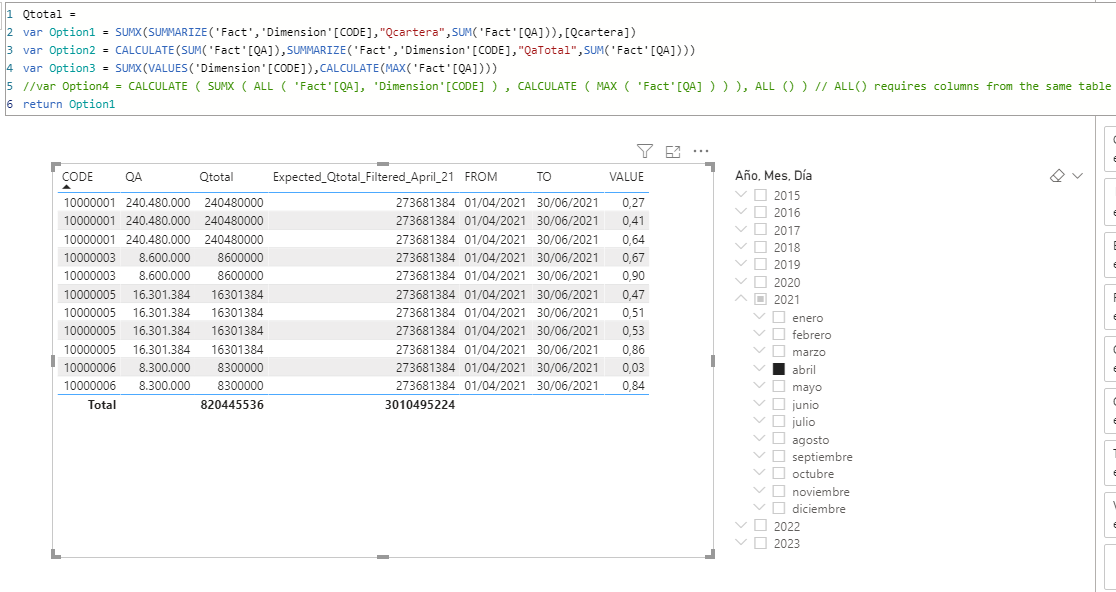This screenshot has width=1116, height=592.
Task: Select the Total value 820445536
Action: click(x=231, y=405)
